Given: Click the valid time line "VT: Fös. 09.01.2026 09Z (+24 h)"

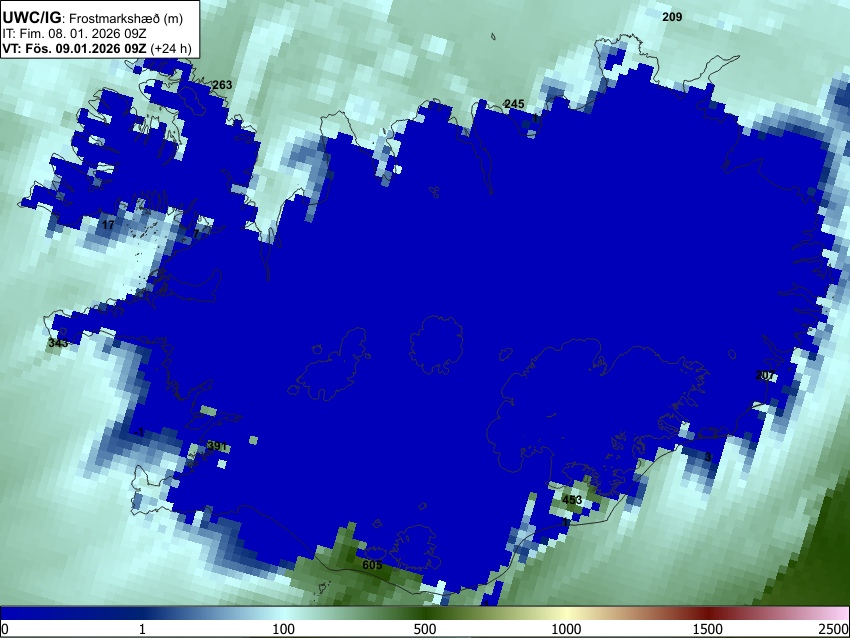Looking at the screenshot, I should pos(97,48).
